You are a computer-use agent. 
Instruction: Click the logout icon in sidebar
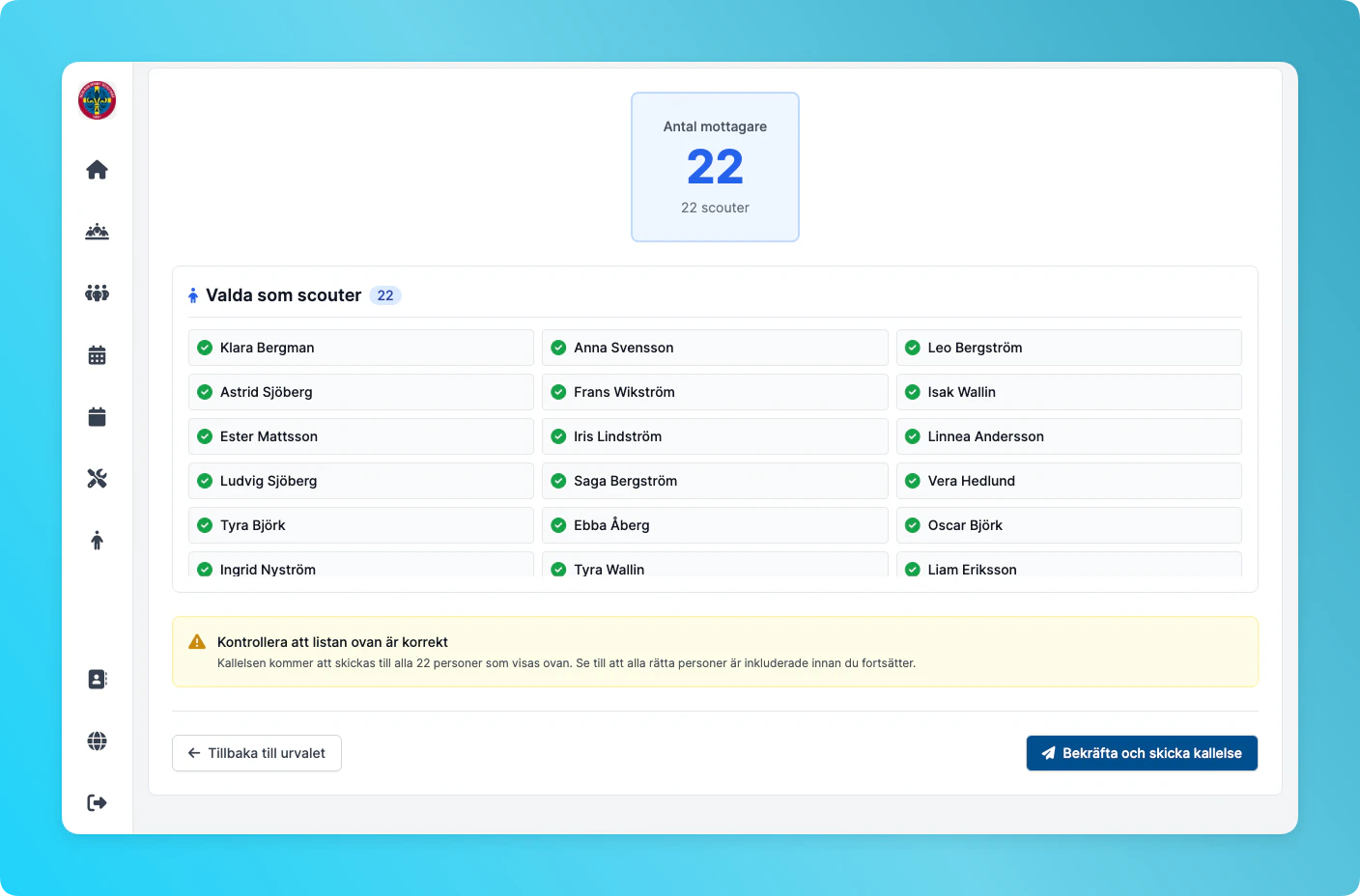(x=97, y=803)
